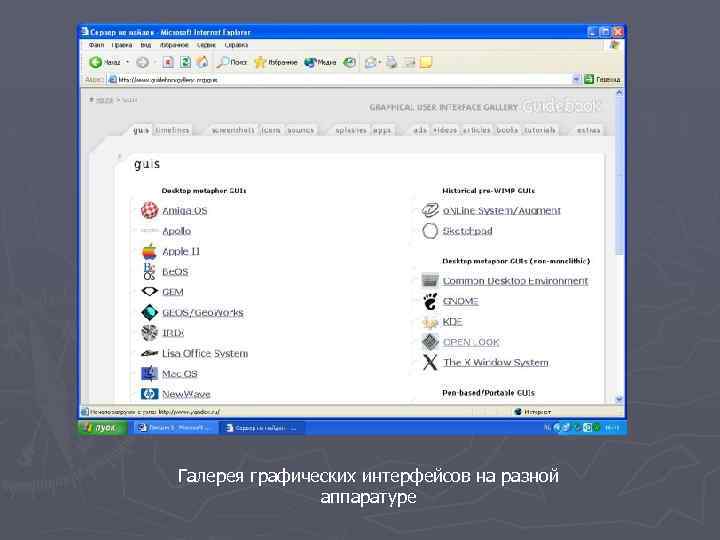
Task: Click the Print toolbar icon
Action: (391, 62)
